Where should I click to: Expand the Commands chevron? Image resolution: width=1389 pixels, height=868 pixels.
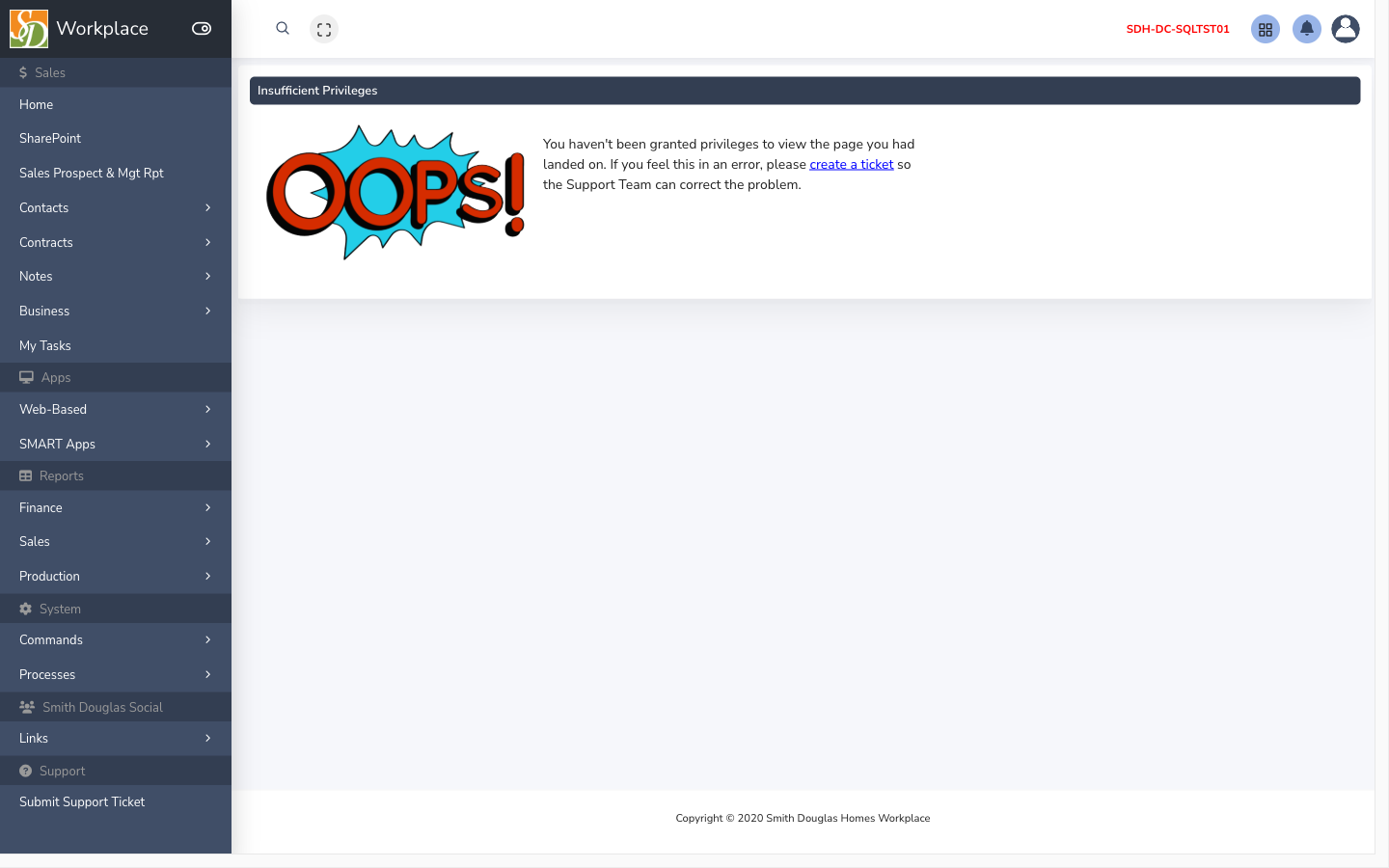207,639
